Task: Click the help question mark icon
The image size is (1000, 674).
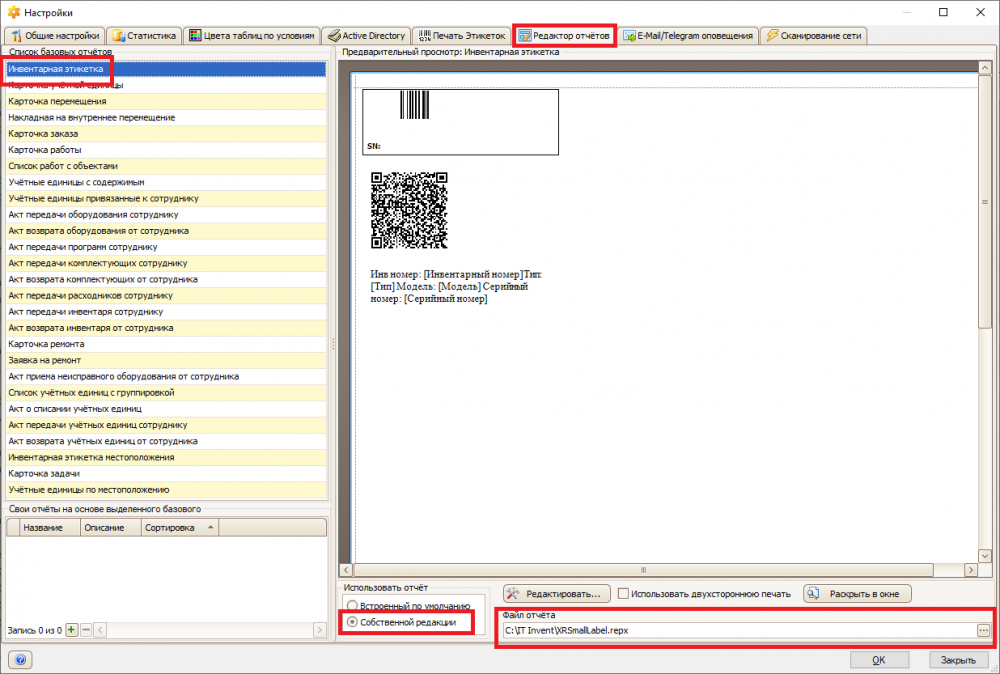Action: [20, 660]
